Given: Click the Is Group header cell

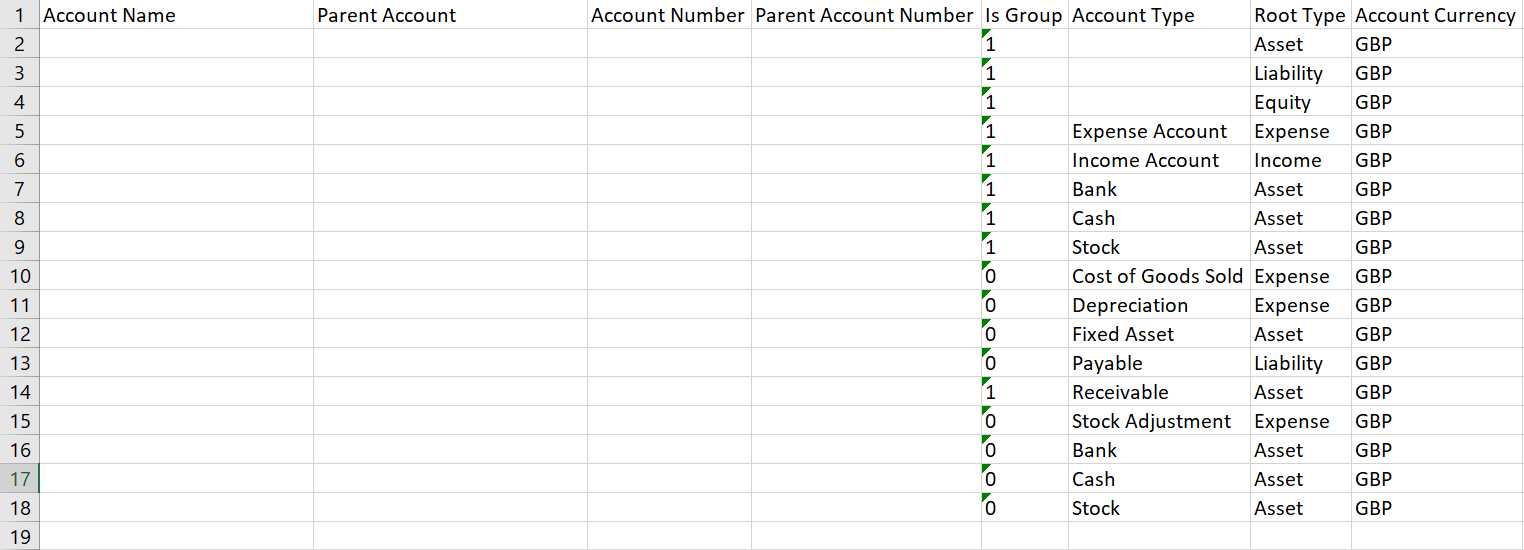Looking at the screenshot, I should (1023, 15).
